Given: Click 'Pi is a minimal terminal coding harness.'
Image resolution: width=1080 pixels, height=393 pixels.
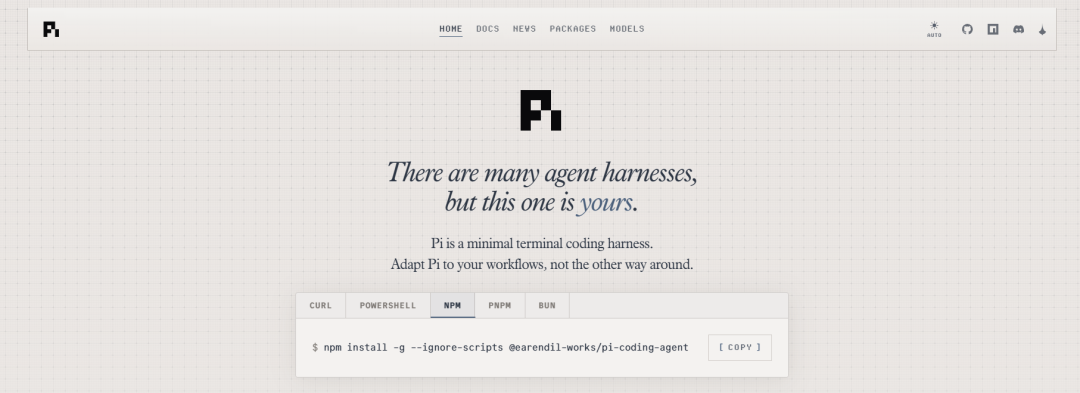Looking at the screenshot, I should 541,244.
